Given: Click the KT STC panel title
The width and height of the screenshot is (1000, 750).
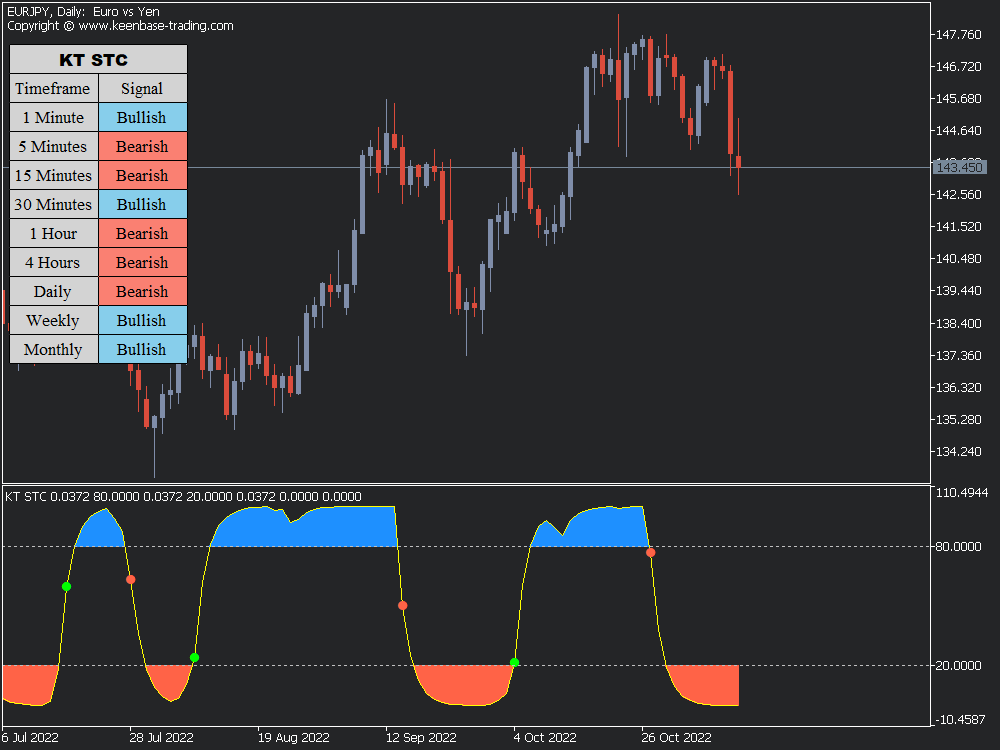Looking at the screenshot, I should click(x=98, y=59).
